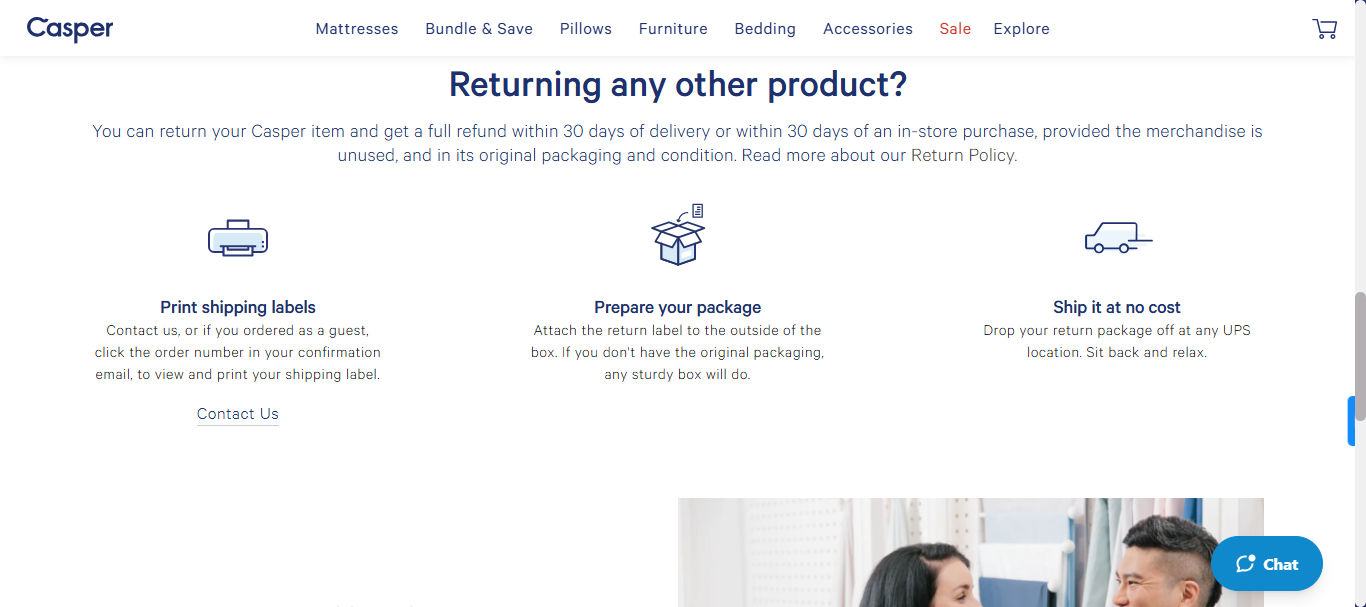Image resolution: width=1366 pixels, height=607 pixels.
Task: Go to the Bedding section
Action: [765, 29]
